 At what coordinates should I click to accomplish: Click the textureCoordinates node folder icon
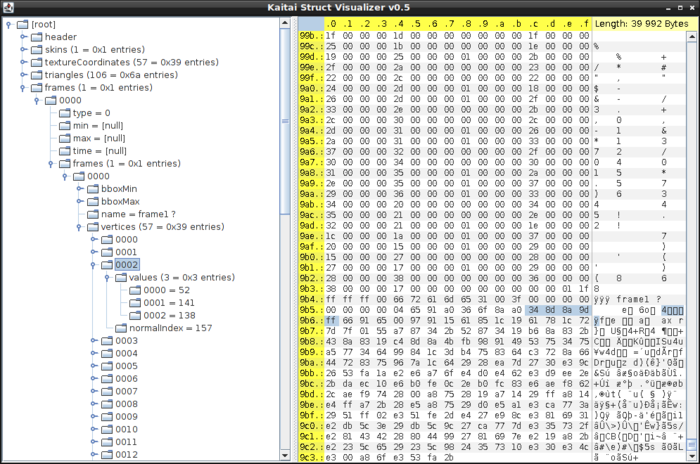35,62
